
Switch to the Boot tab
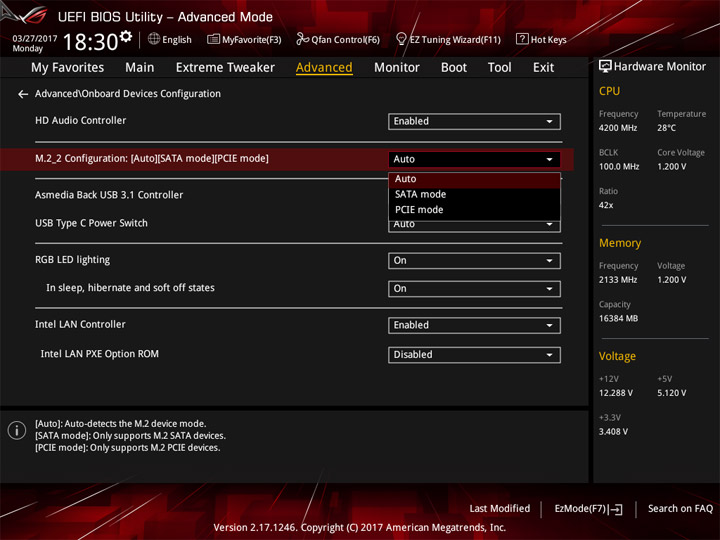tap(454, 68)
